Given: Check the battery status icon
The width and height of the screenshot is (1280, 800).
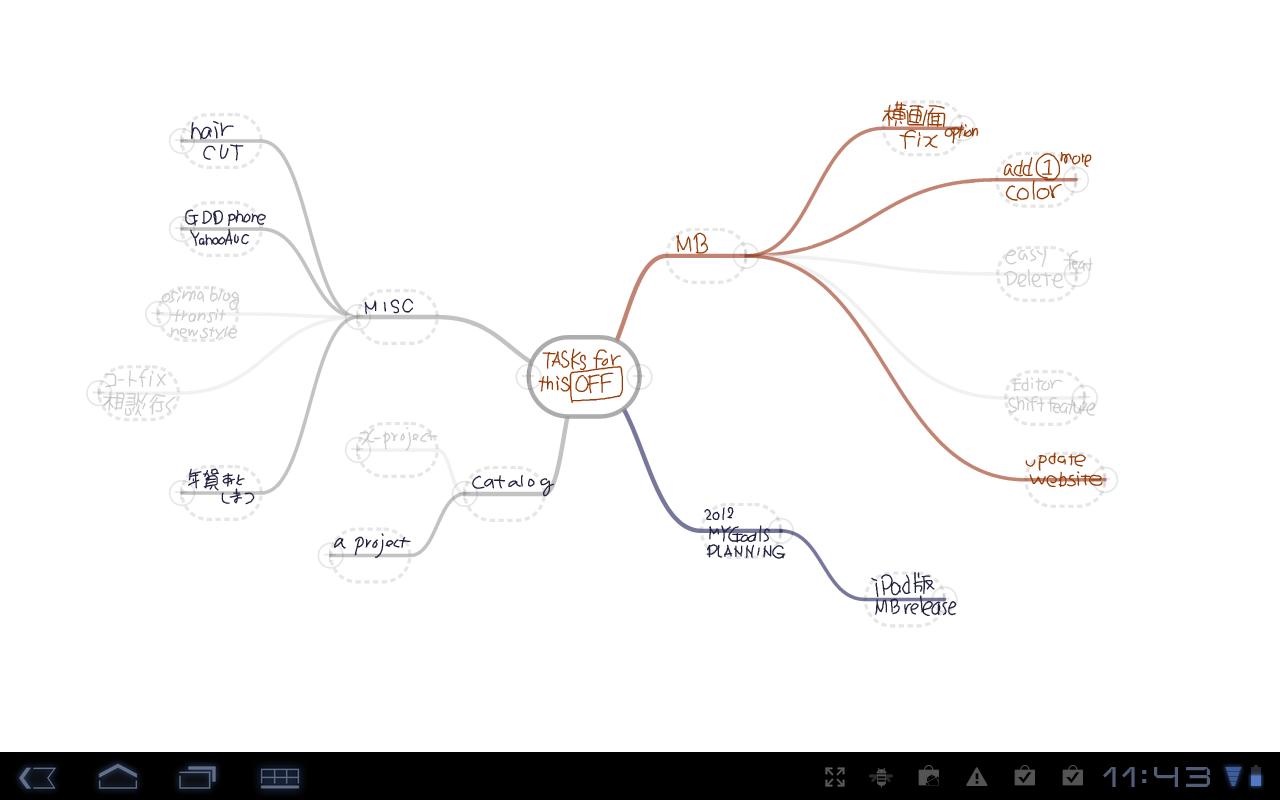Looking at the screenshot, I should [x=1256, y=777].
